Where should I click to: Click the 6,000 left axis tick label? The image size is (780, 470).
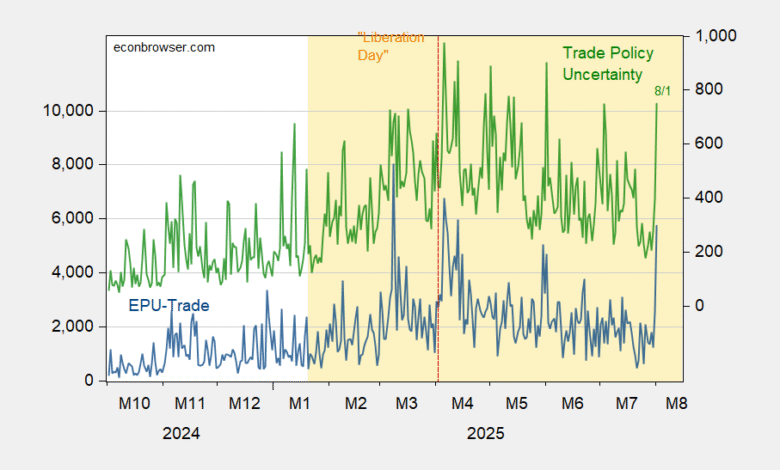point(73,218)
